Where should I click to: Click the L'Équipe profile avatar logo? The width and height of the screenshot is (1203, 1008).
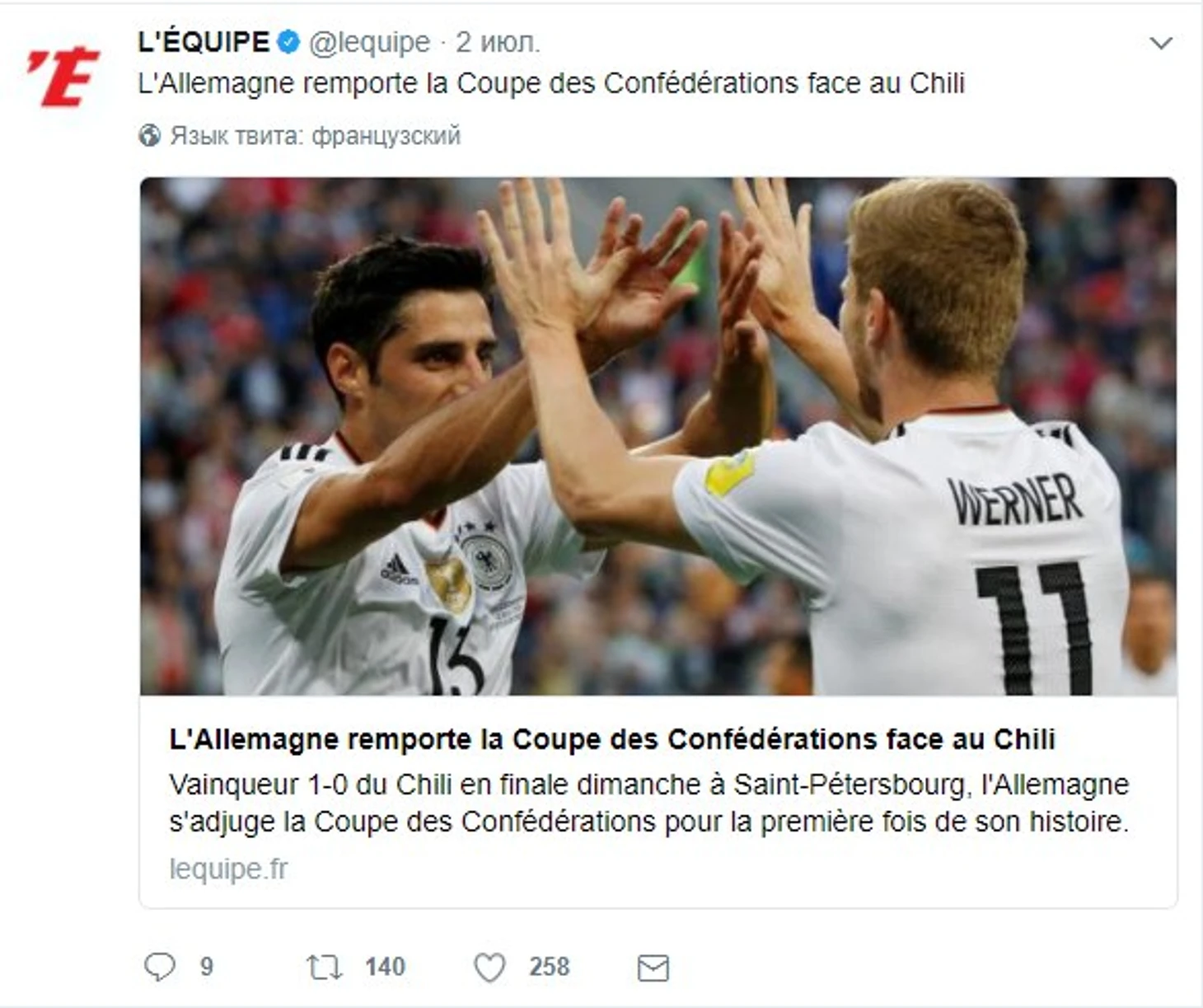[x=63, y=77]
